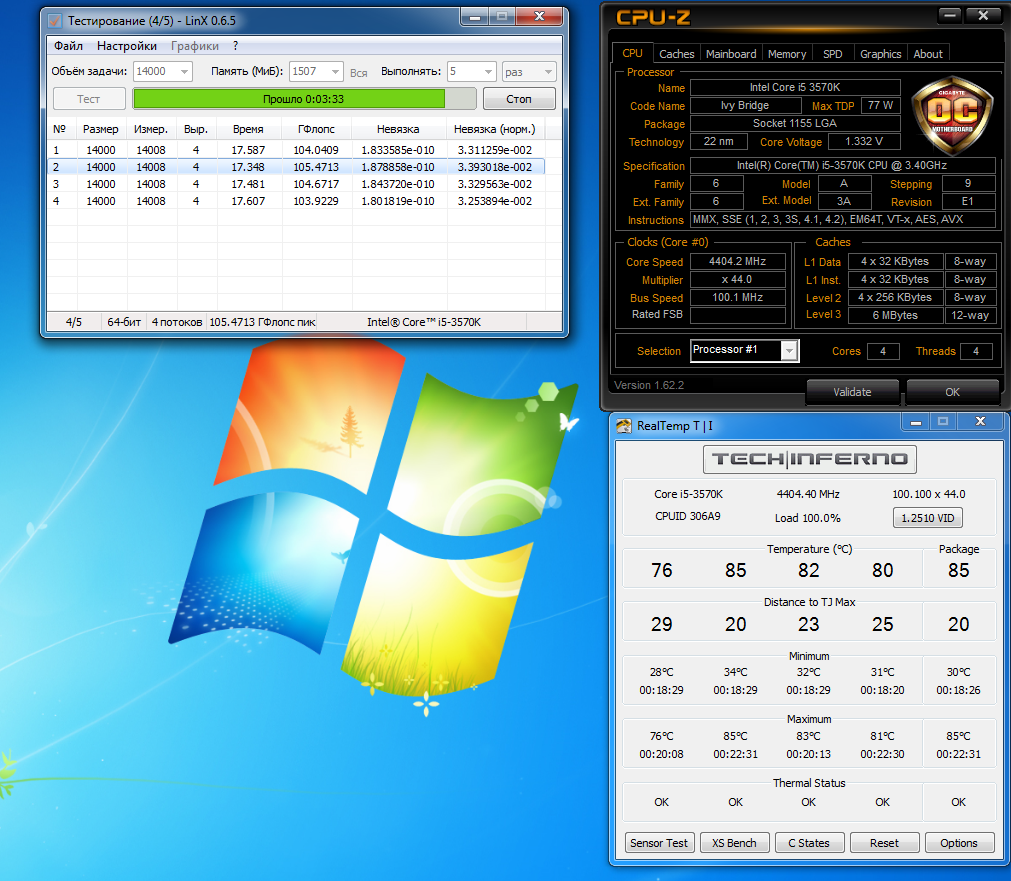Click the Вся memory link in LinX
This screenshot has width=1011, height=881.
[358, 73]
